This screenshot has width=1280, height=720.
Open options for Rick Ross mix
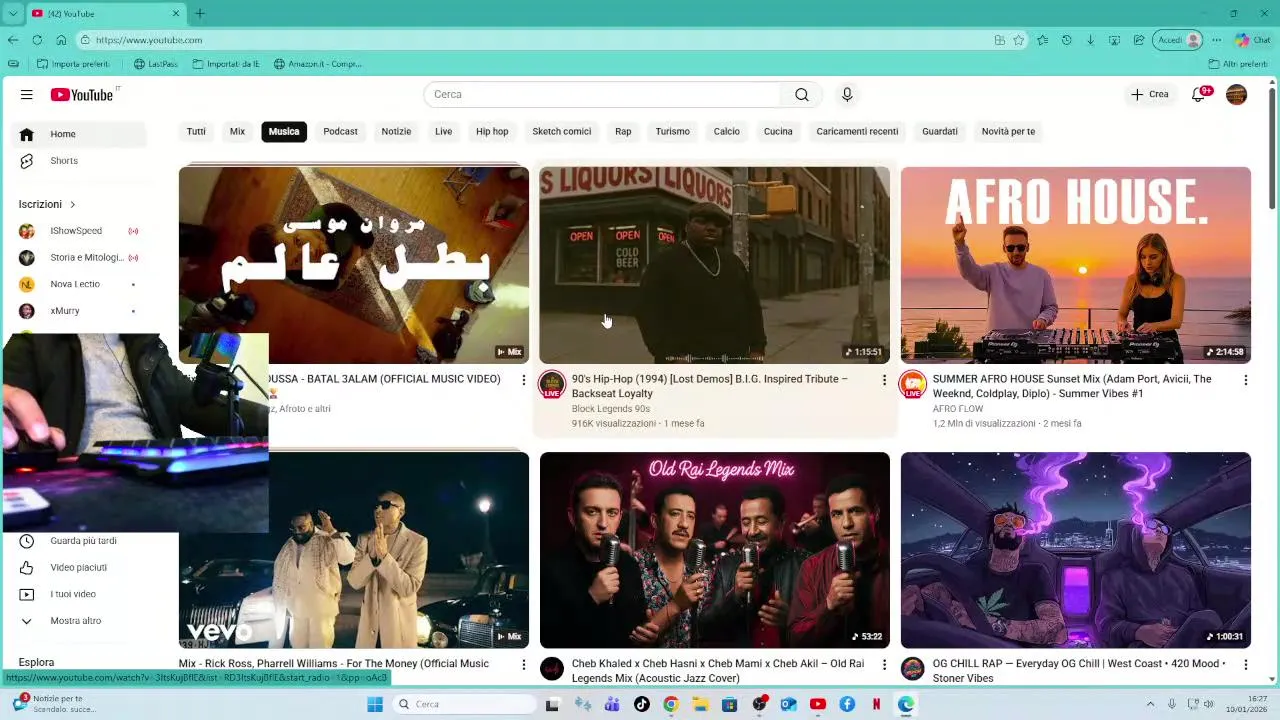pos(523,664)
